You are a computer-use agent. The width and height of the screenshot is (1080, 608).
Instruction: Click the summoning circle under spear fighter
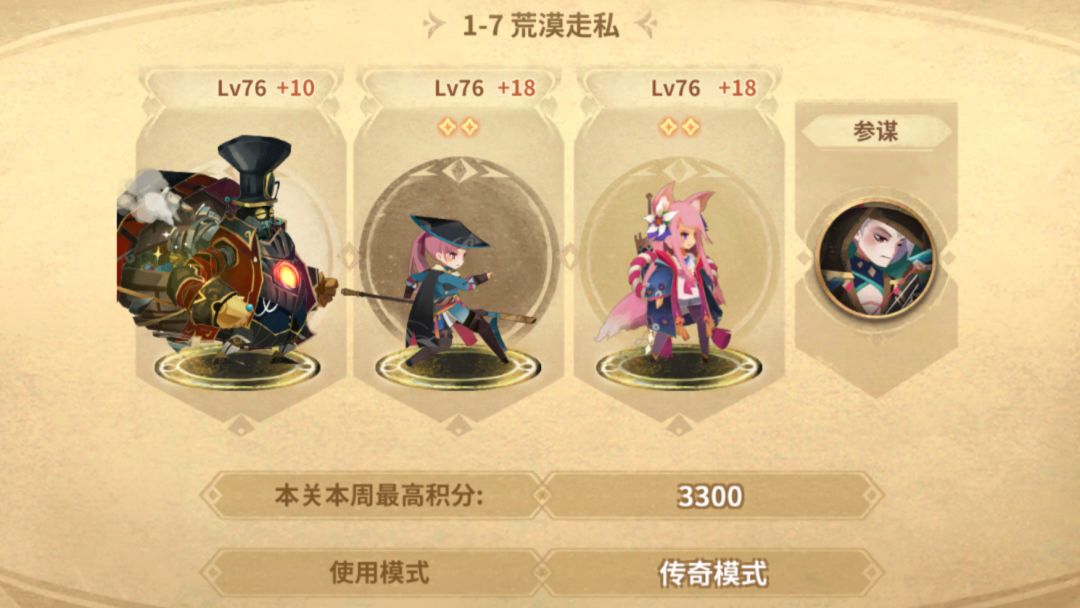coord(458,368)
